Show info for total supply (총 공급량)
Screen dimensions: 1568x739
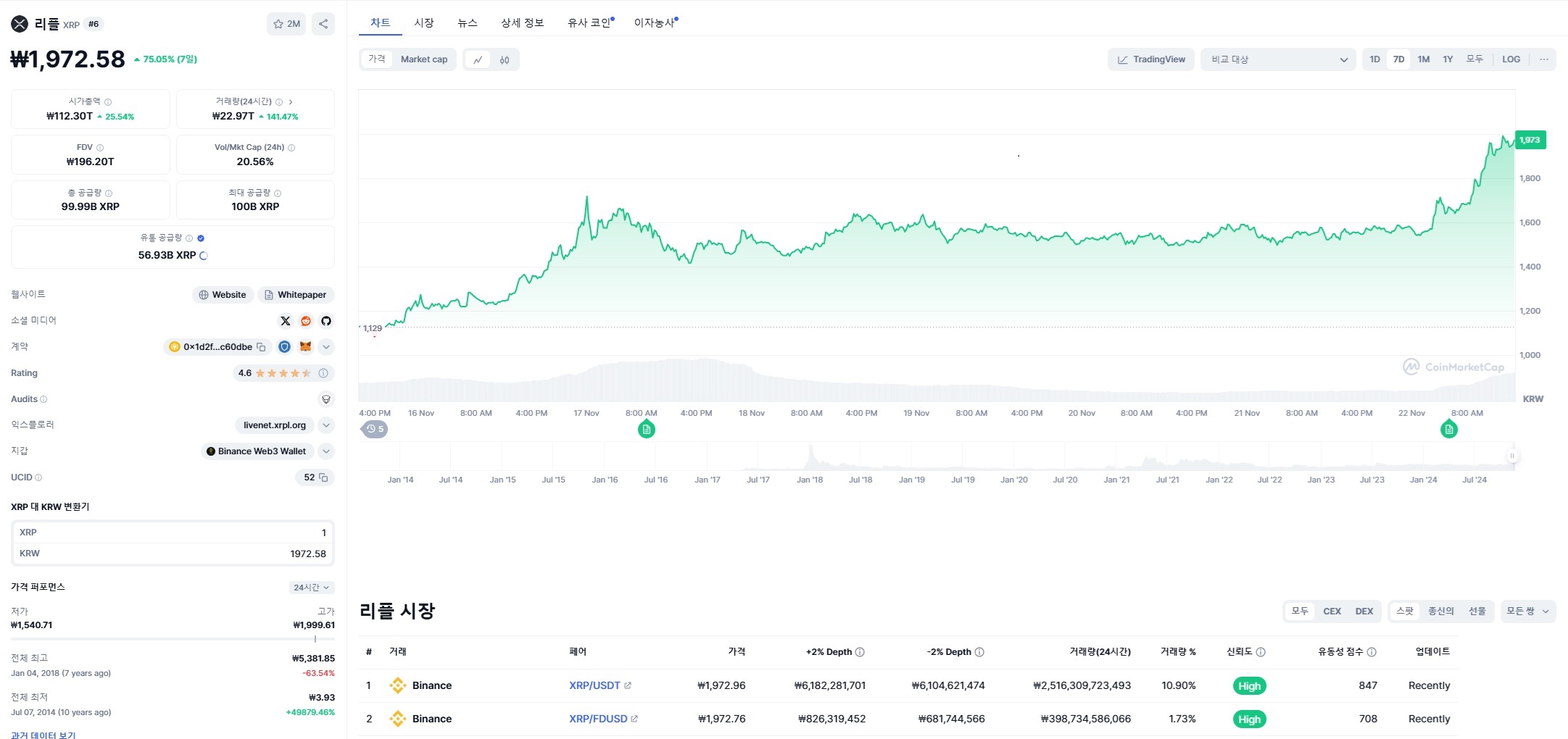[109, 193]
